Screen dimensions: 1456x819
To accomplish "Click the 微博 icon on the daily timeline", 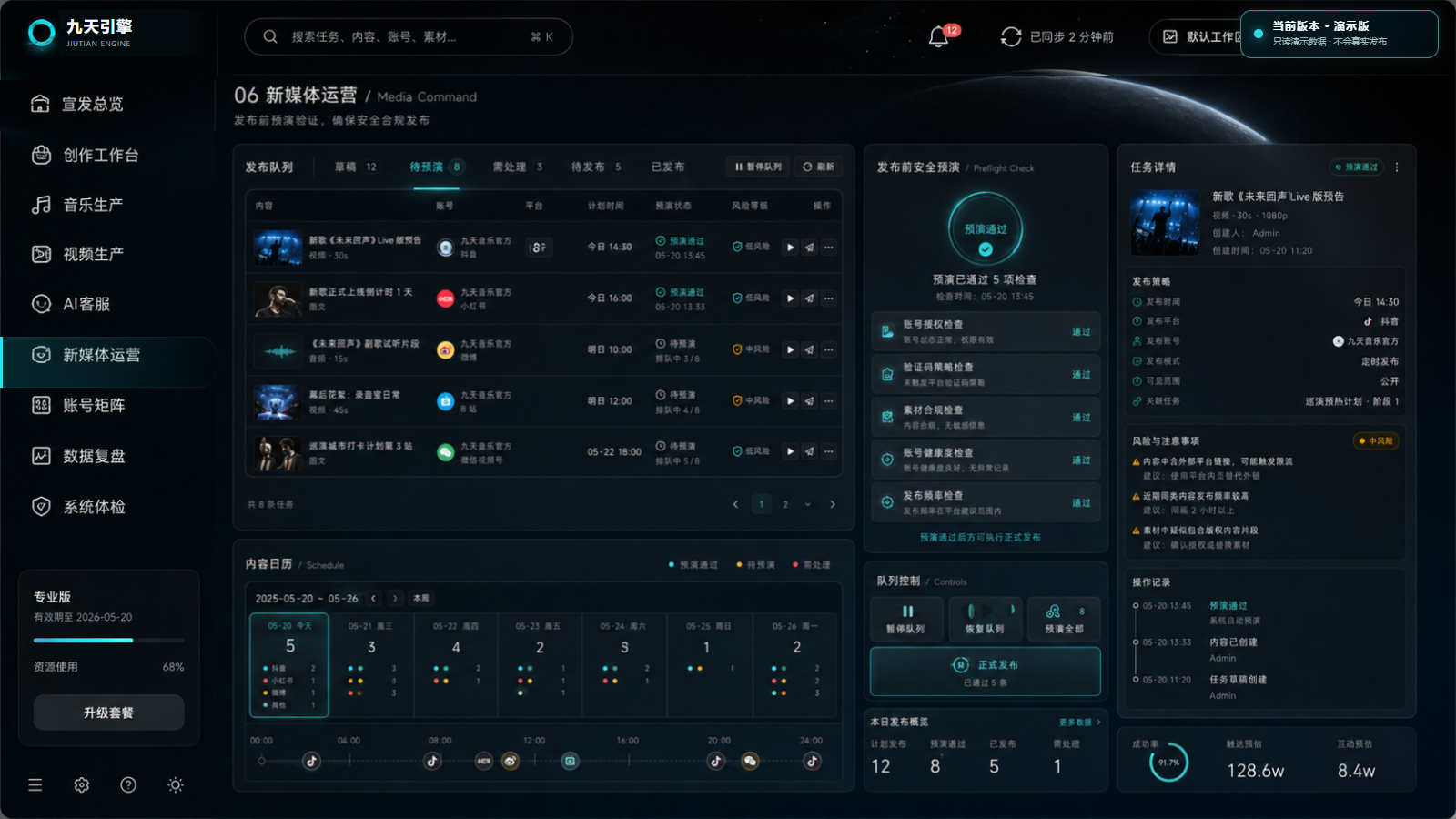I will pos(511,761).
